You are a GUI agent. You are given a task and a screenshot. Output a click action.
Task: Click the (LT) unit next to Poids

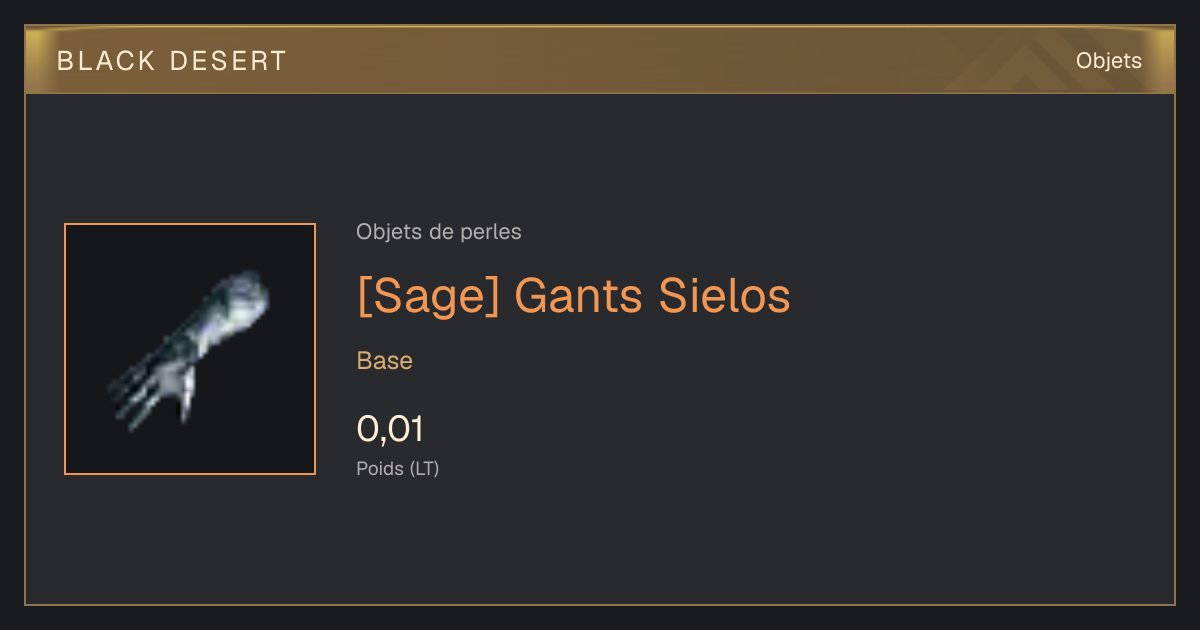[x=425, y=468]
